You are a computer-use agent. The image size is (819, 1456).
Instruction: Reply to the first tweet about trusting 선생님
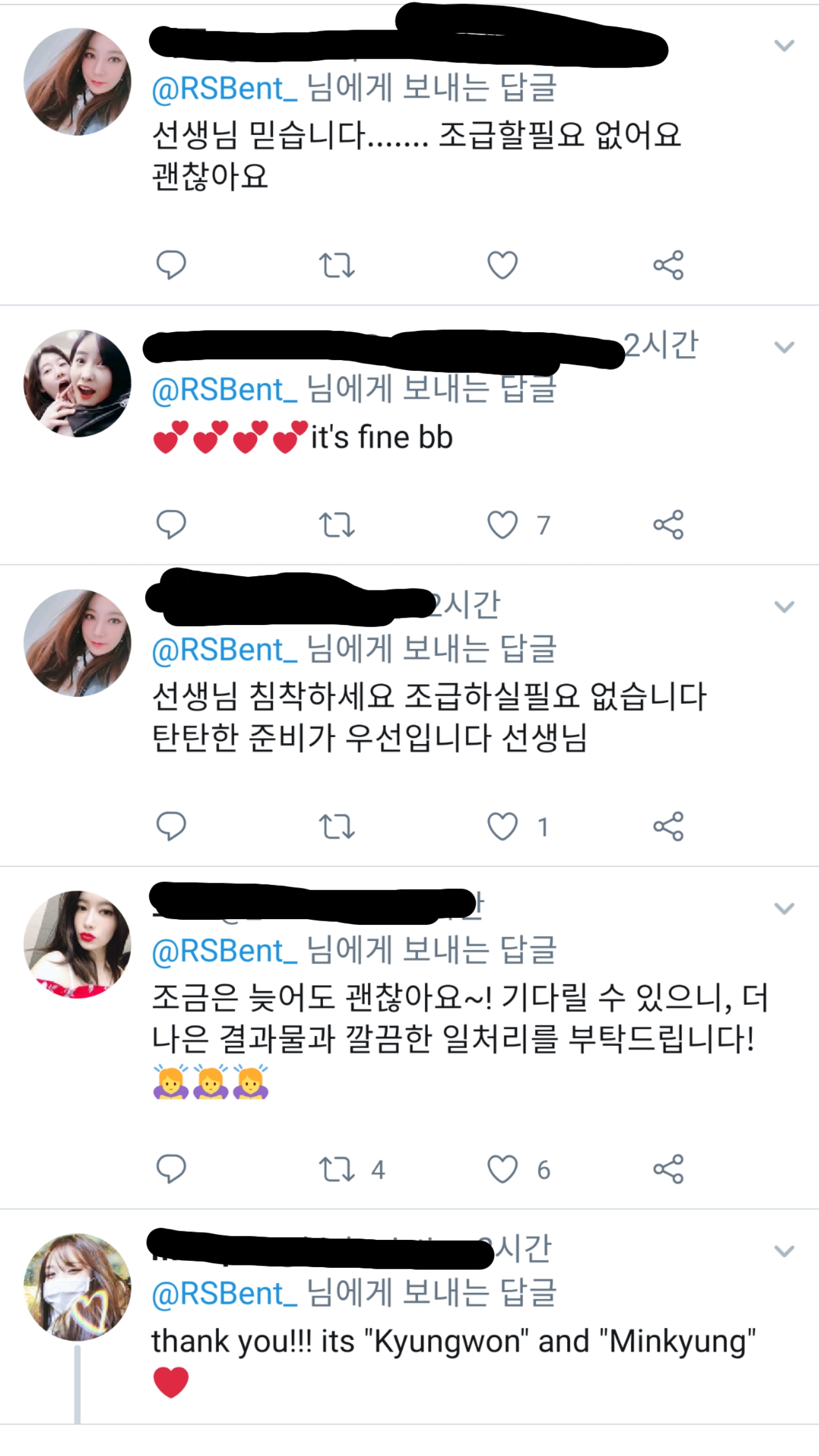172,265
